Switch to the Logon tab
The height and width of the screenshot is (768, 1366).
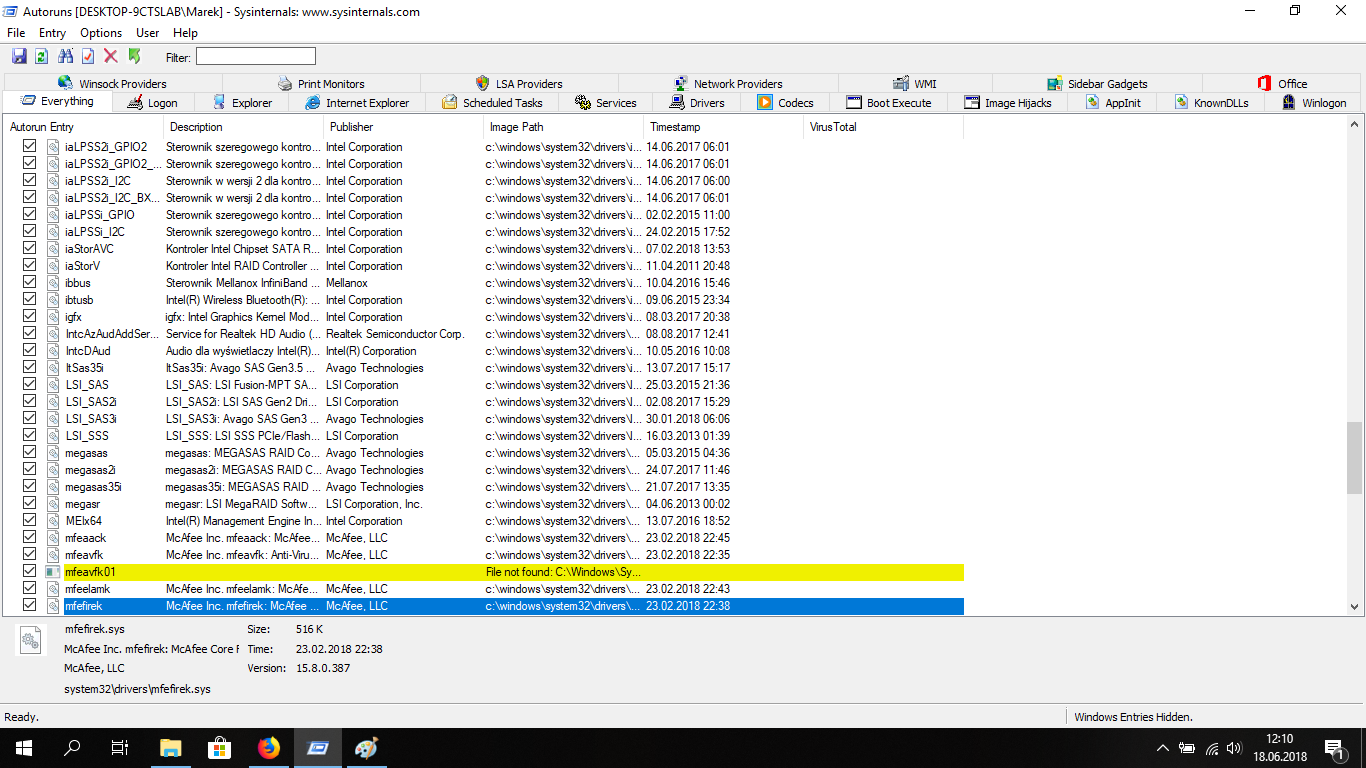tap(153, 103)
